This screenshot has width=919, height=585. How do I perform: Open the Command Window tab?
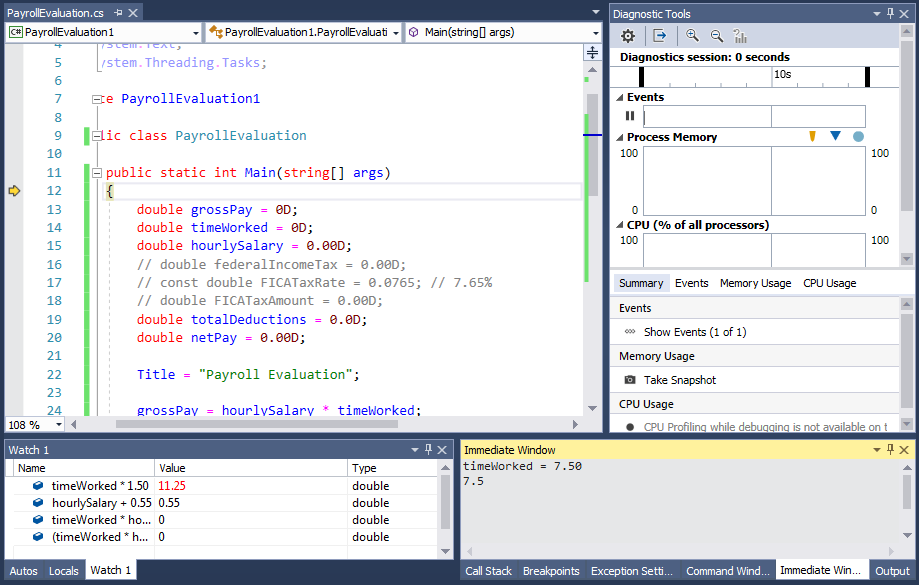coord(727,571)
